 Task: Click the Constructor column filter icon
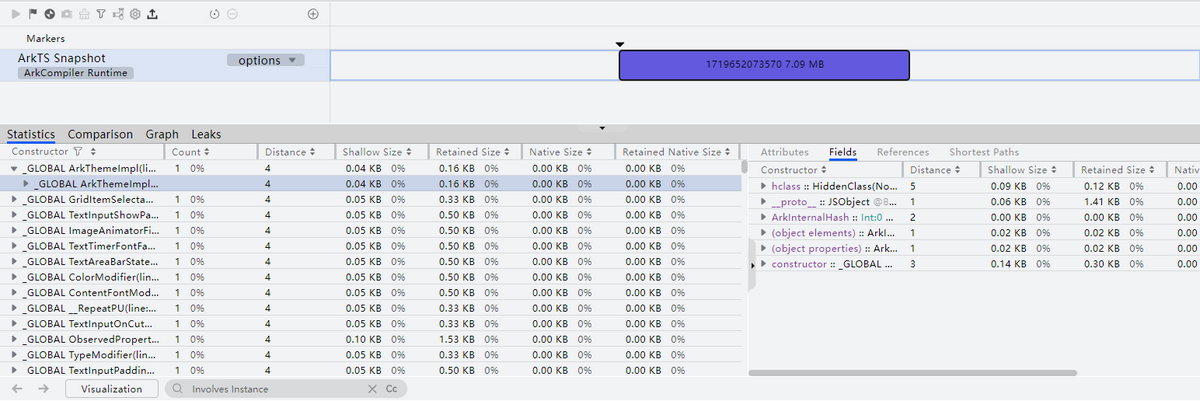coord(77,152)
